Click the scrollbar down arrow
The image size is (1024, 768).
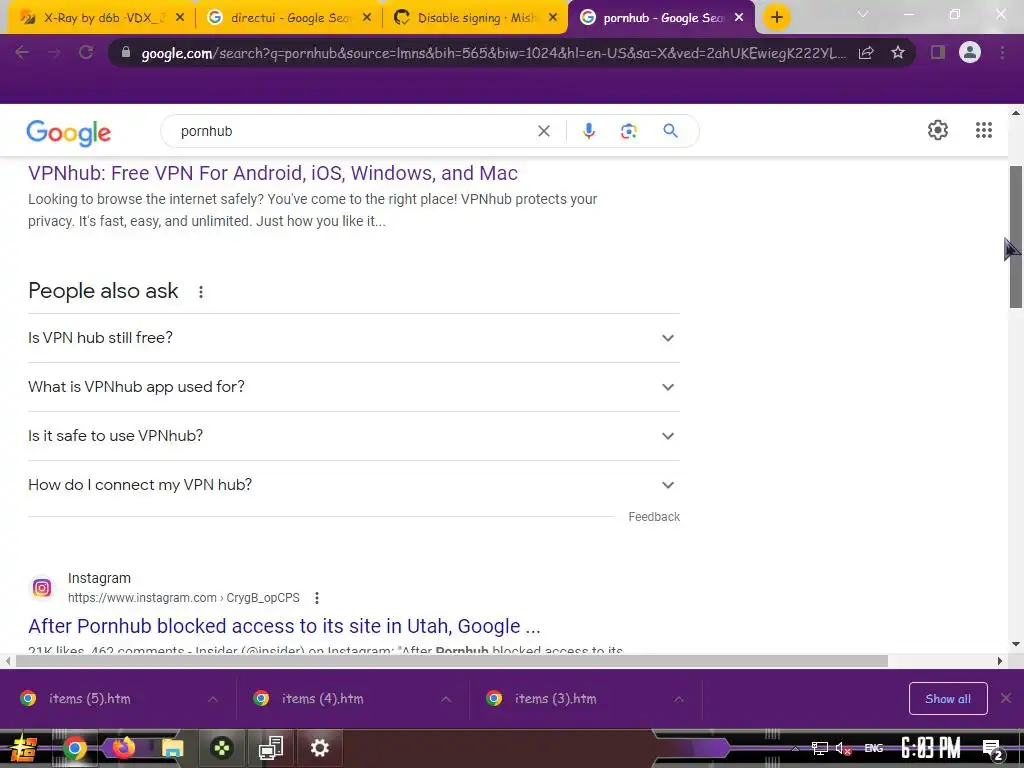point(1016,645)
